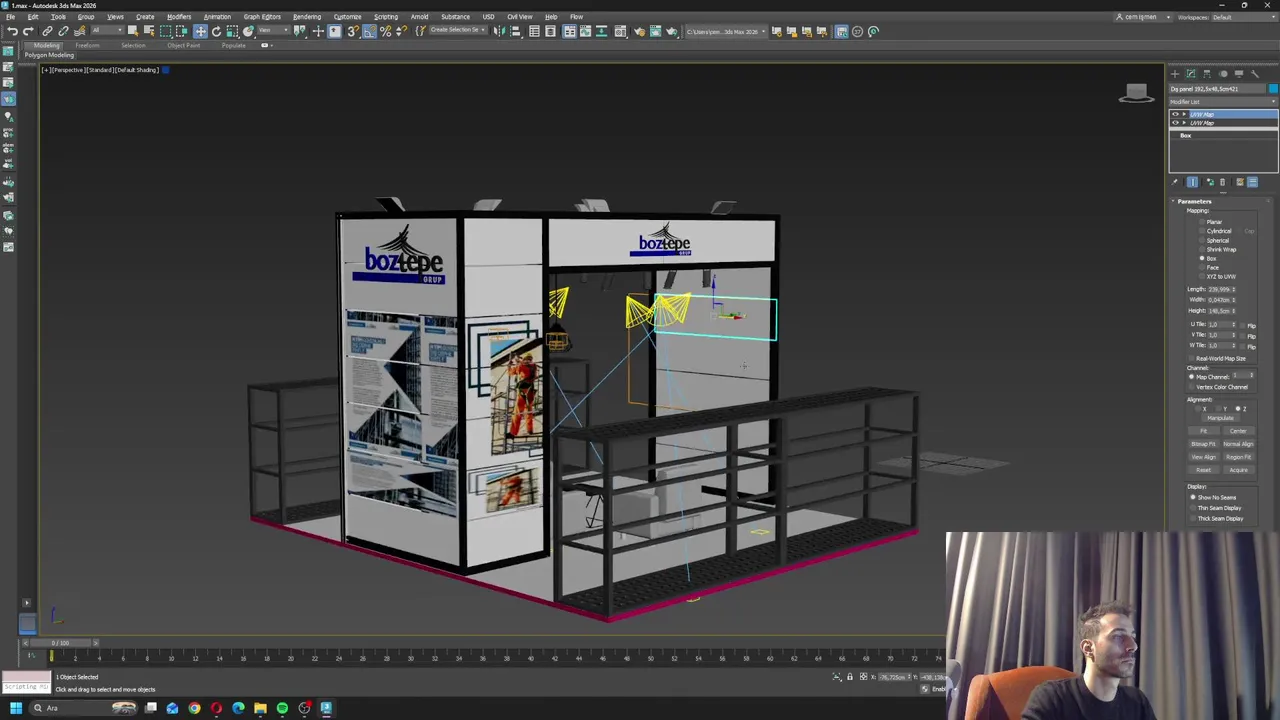The height and width of the screenshot is (720, 1280).
Task: Open Chrome from the Windows taskbar
Action: coord(194,708)
